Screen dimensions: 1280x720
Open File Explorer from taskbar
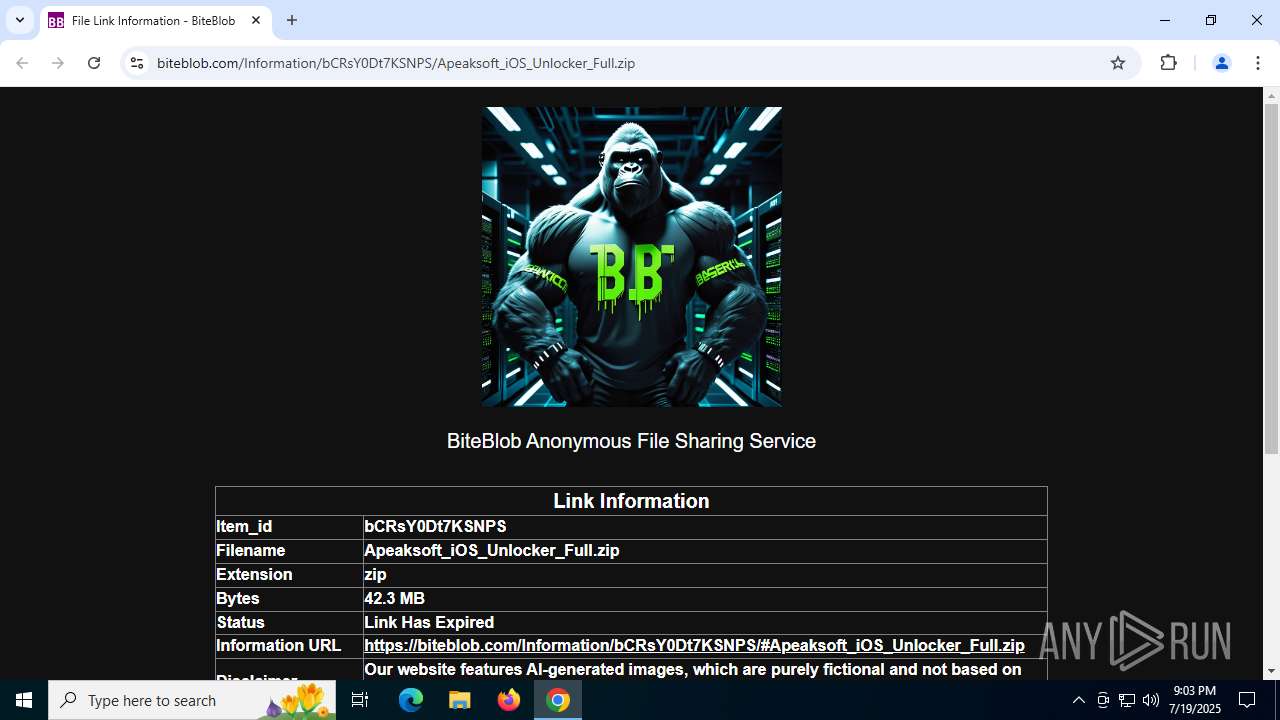coord(460,700)
